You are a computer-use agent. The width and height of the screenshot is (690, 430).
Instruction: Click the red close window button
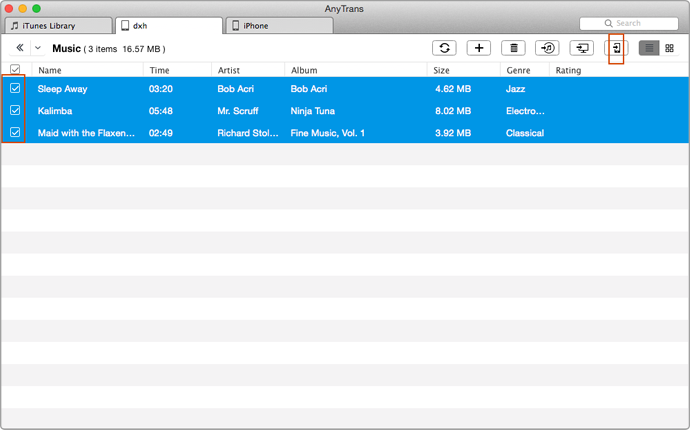click(x=9, y=8)
